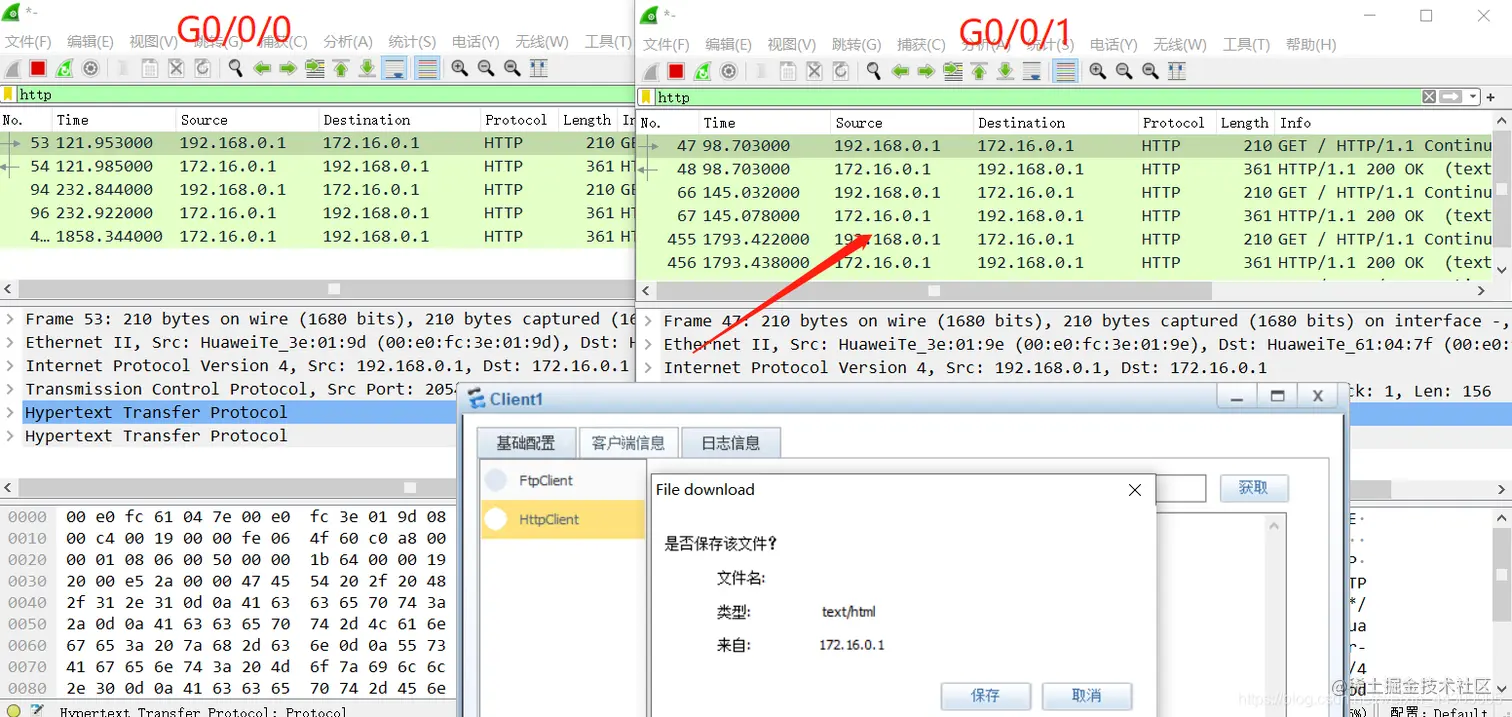Apply display filter arrow in G0/0/1 window
The image size is (1512, 717).
point(1451,97)
